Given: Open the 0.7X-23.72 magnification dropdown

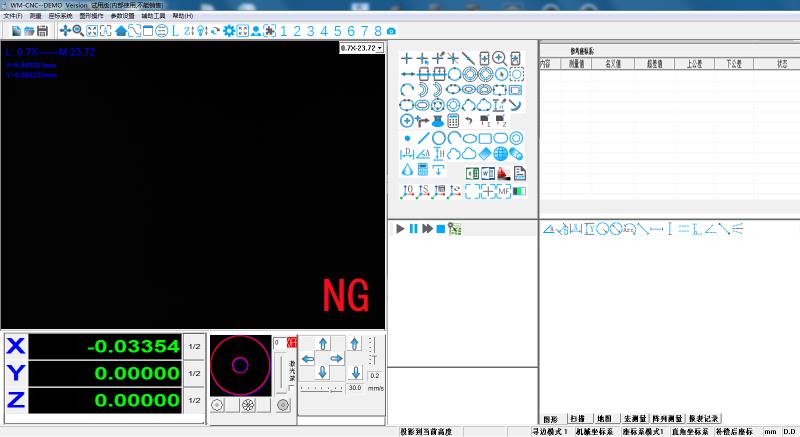Looking at the screenshot, I should (x=361, y=48).
